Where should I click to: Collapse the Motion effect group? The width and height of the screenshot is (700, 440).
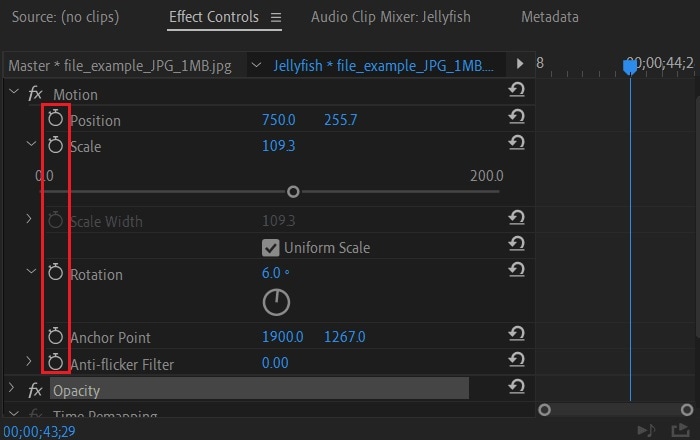pos(13,93)
